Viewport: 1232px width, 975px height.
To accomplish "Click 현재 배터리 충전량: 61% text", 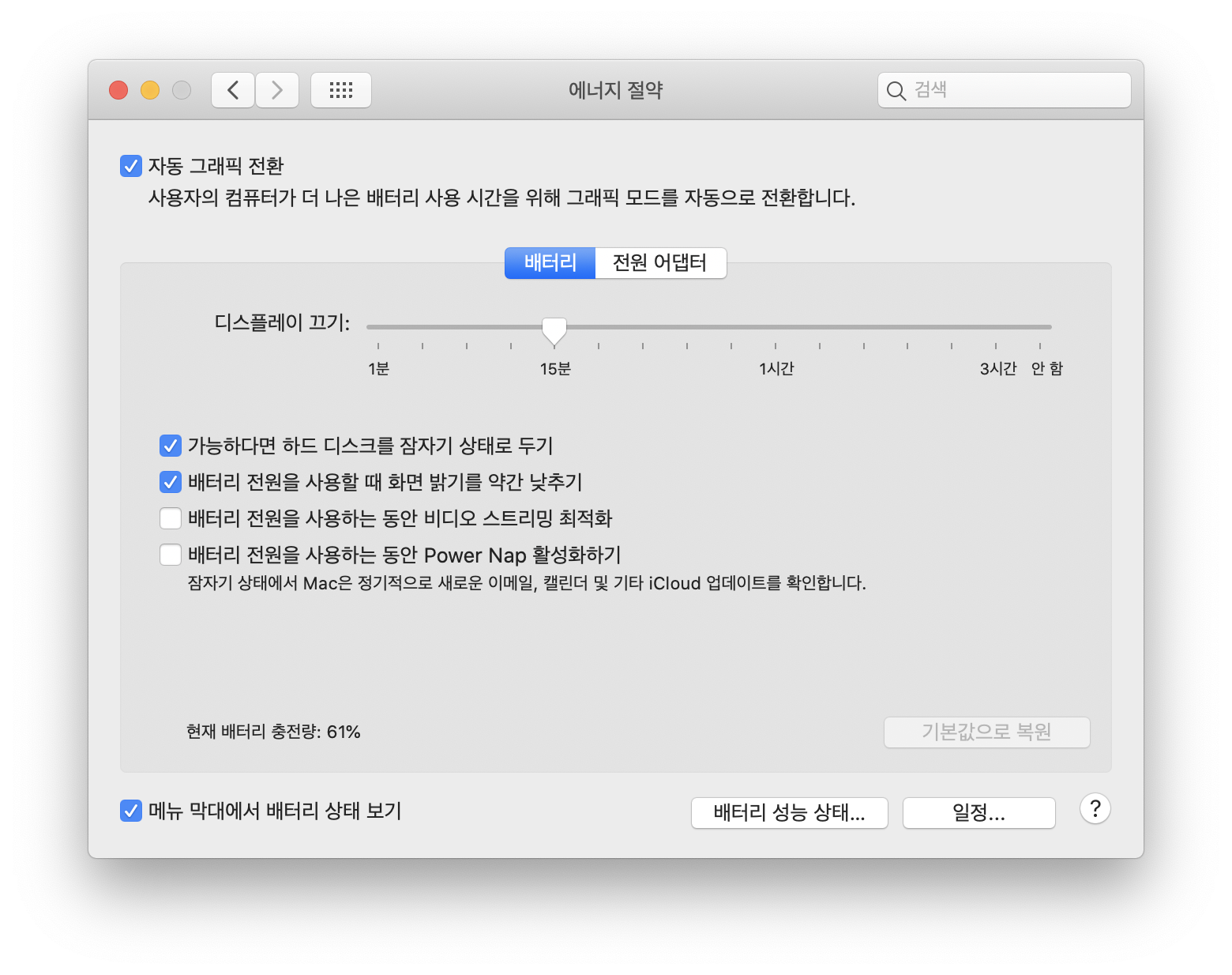I will click(273, 732).
